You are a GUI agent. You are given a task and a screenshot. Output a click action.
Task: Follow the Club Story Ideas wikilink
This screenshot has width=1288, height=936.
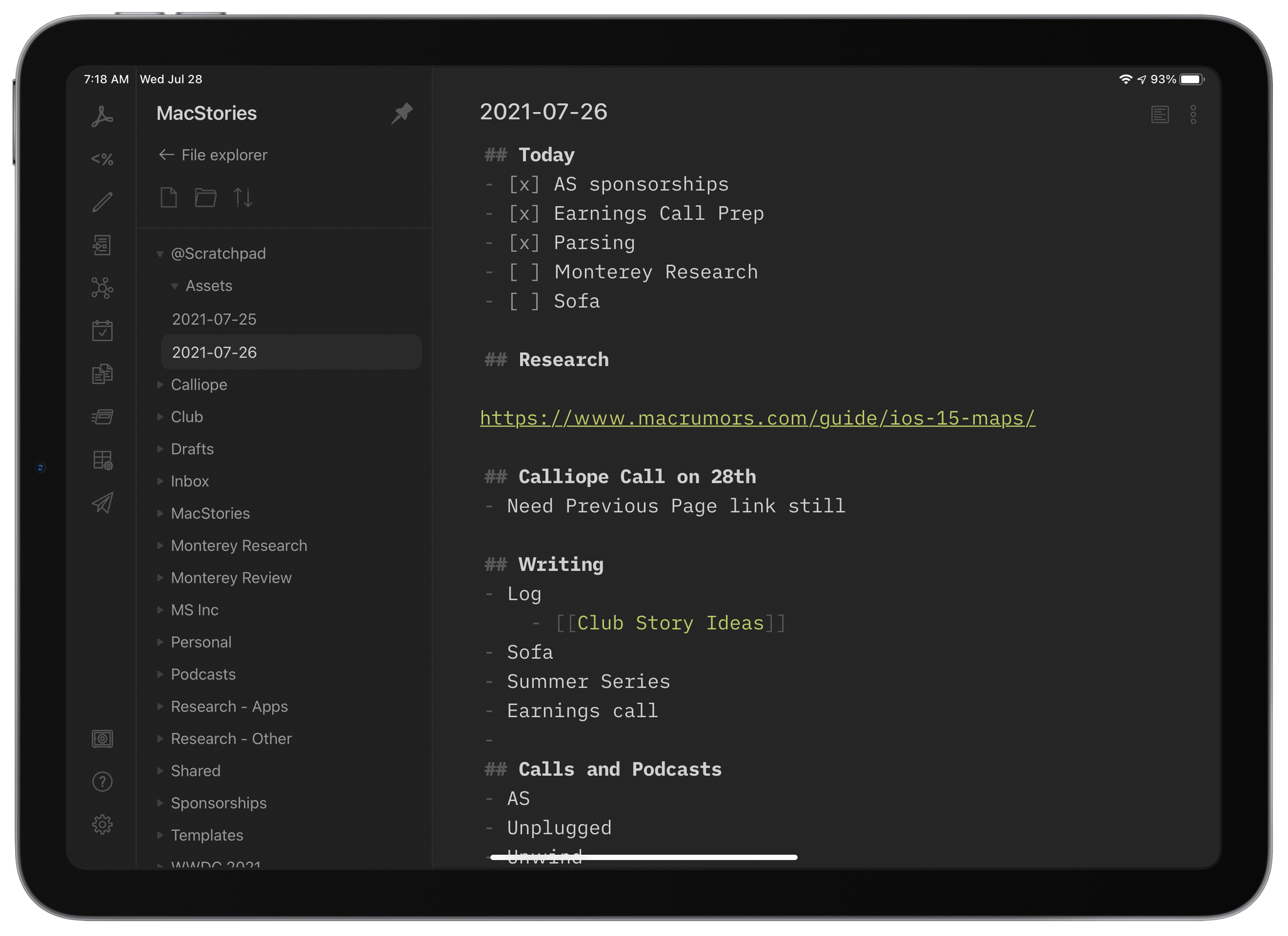pyautogui.click(x=670, y=624)
